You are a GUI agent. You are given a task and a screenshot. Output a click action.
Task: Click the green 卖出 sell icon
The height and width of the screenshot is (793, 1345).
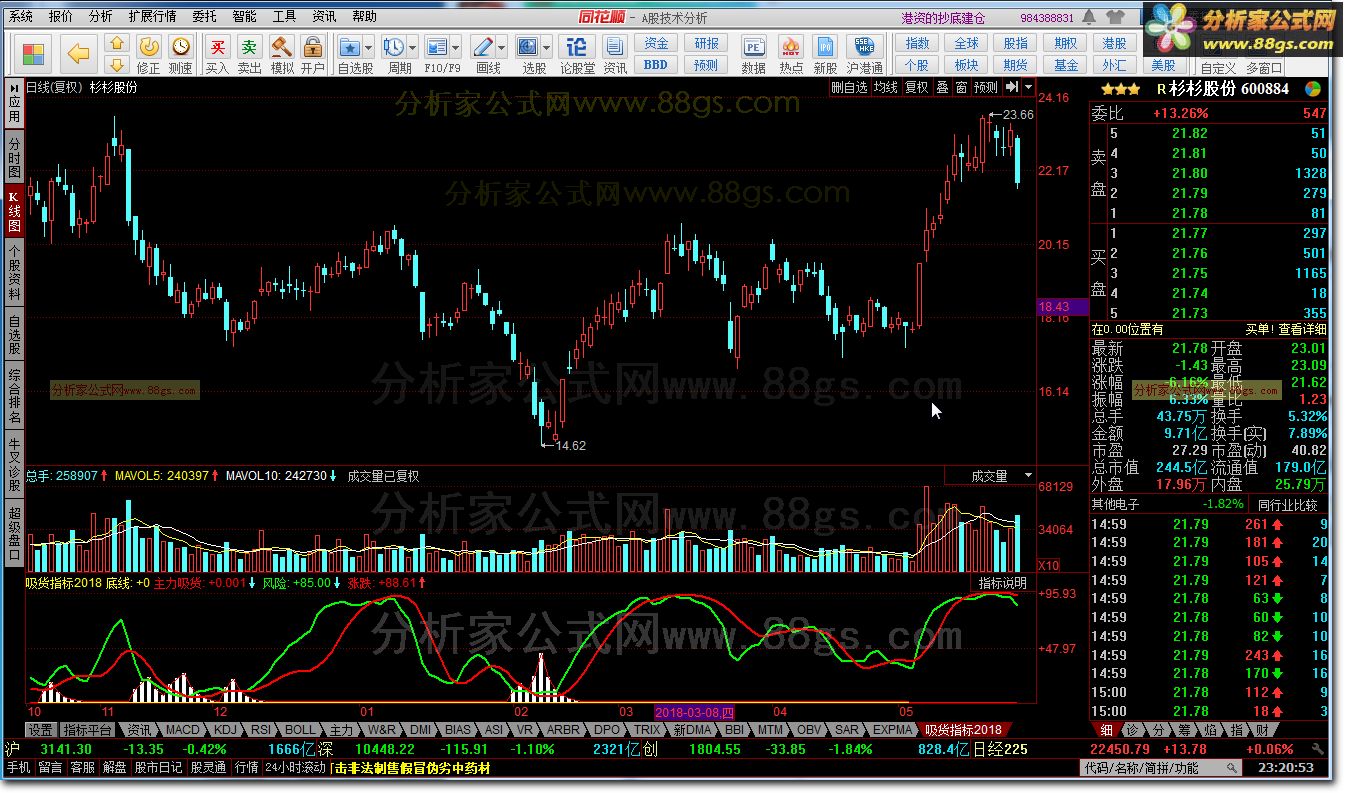pos(249,47)
